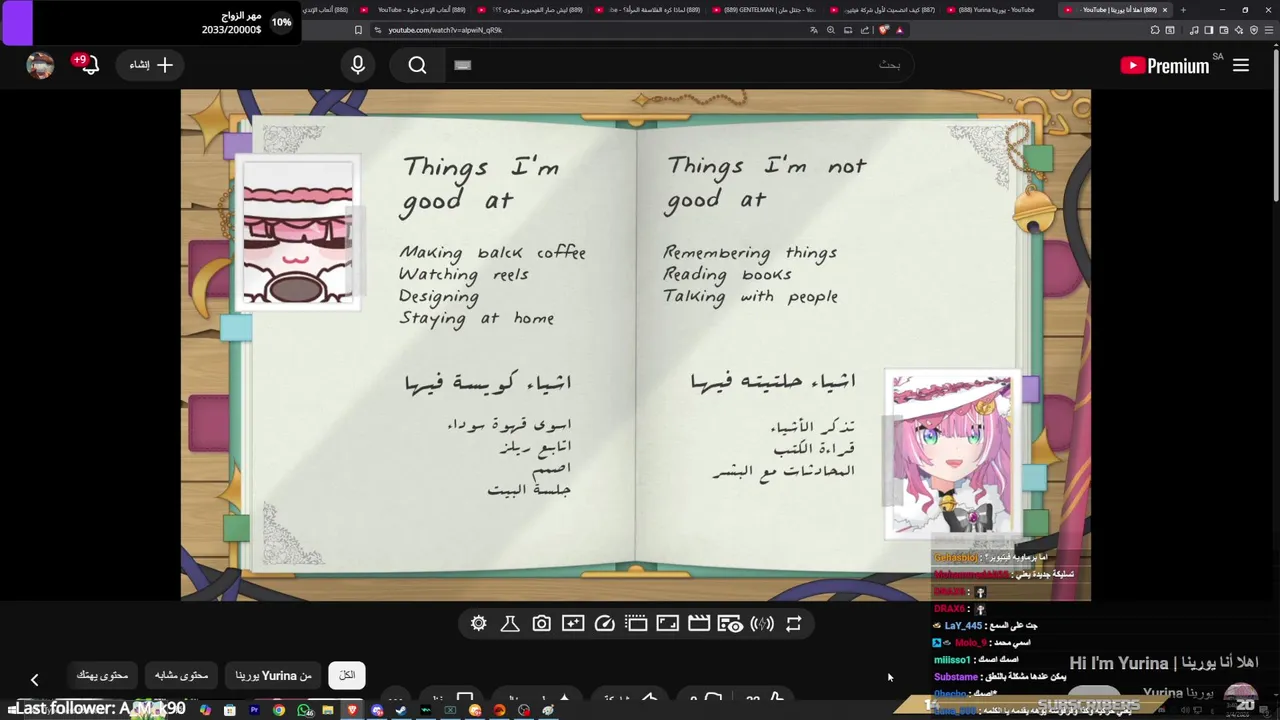Click the flask experiments icon in player toolbar
This screenshot has width=1280, height=720.
[x=510, y=624]
